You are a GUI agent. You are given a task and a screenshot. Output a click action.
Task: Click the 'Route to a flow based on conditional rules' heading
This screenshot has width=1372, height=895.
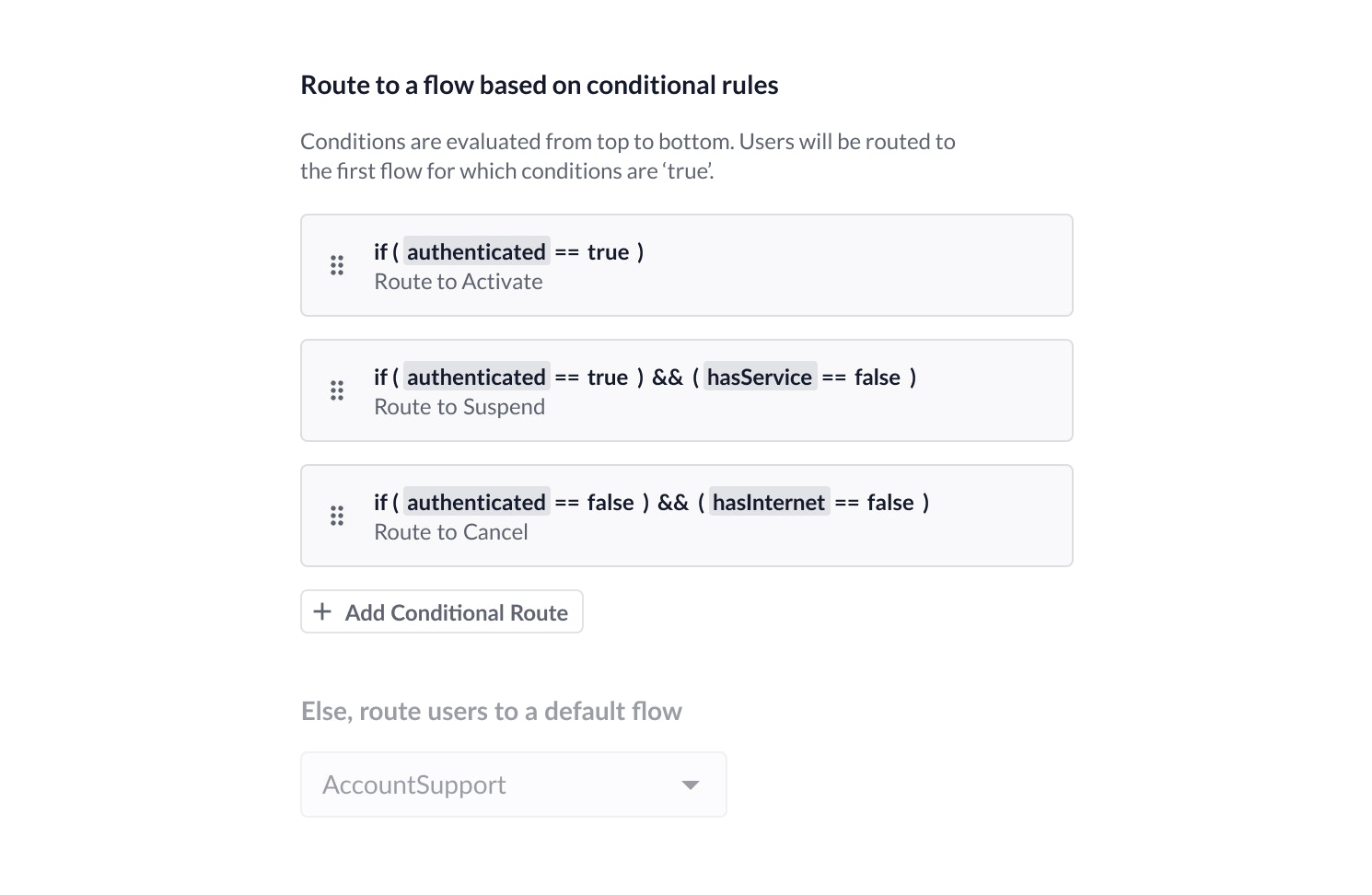(539, 85)
